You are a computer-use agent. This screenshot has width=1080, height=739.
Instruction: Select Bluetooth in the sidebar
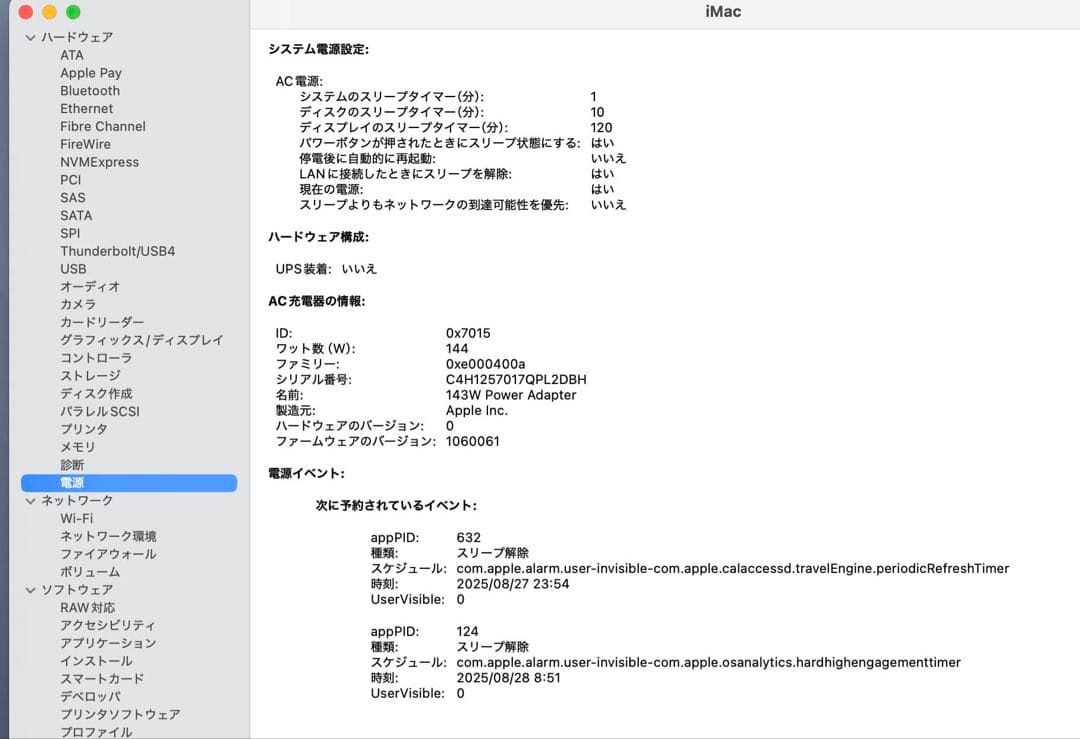pos(89,90)
